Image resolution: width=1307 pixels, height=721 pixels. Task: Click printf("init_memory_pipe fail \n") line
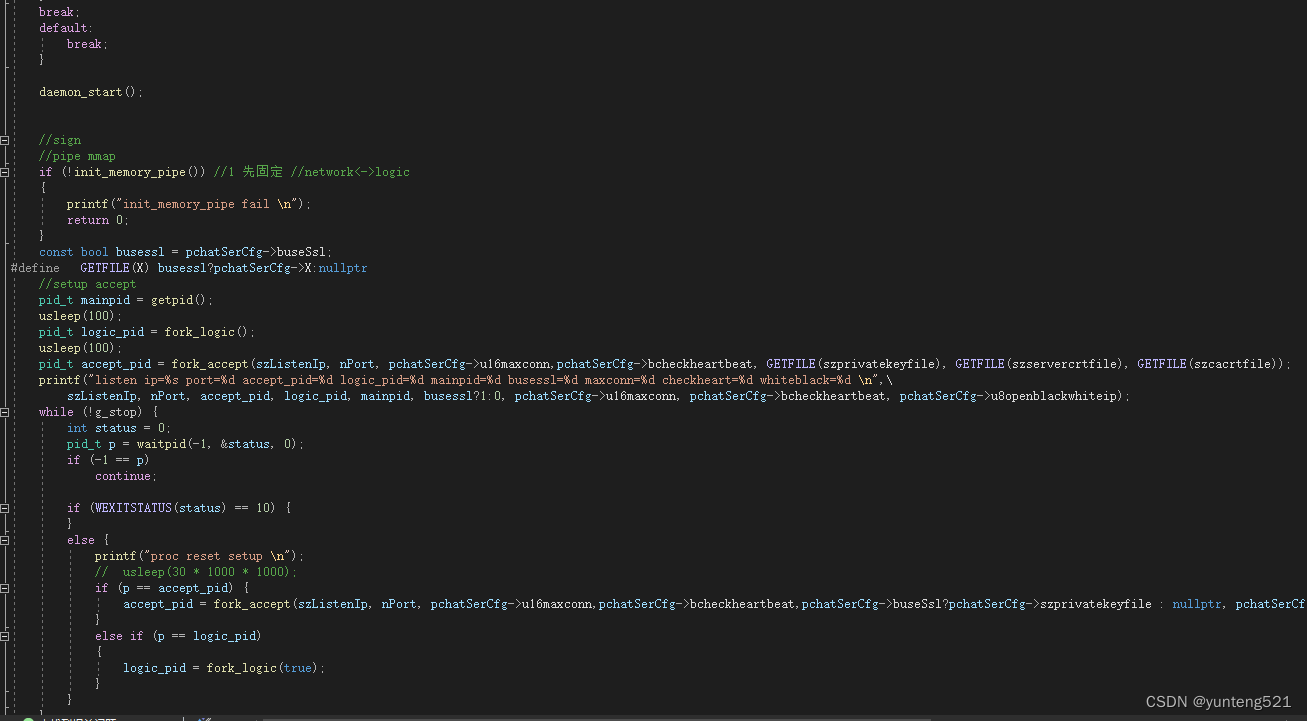coord(189,204)
